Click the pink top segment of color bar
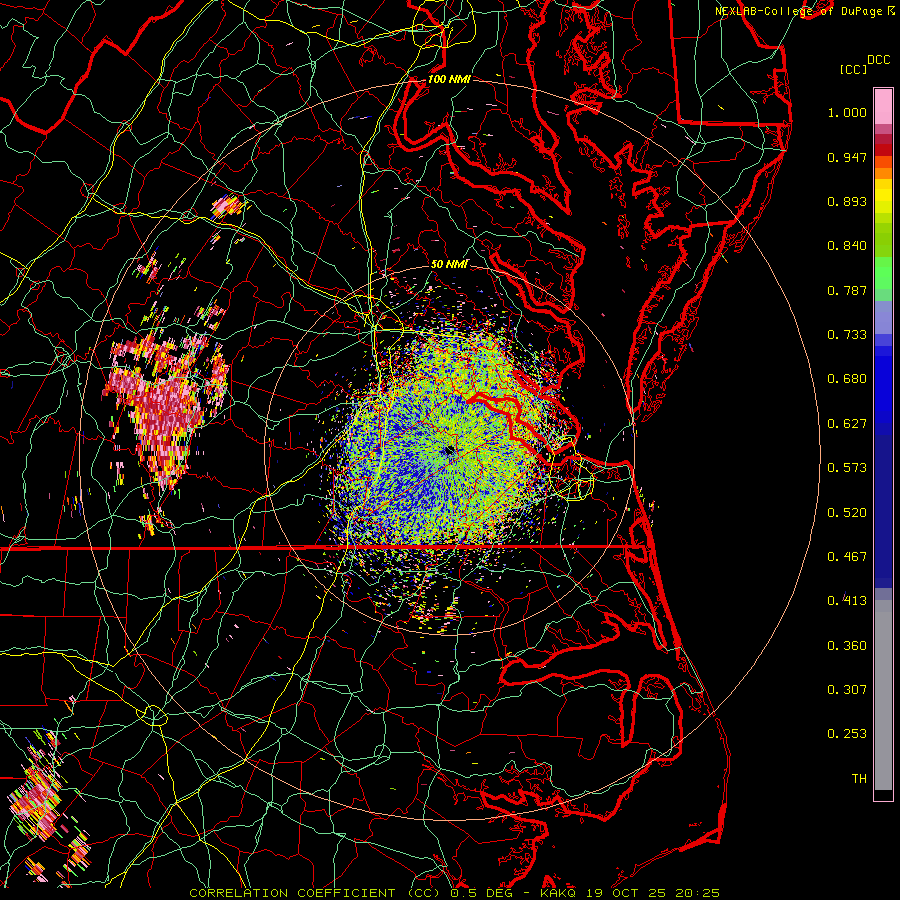This screenshot has height=900, width=900. (x=883, y=106)
